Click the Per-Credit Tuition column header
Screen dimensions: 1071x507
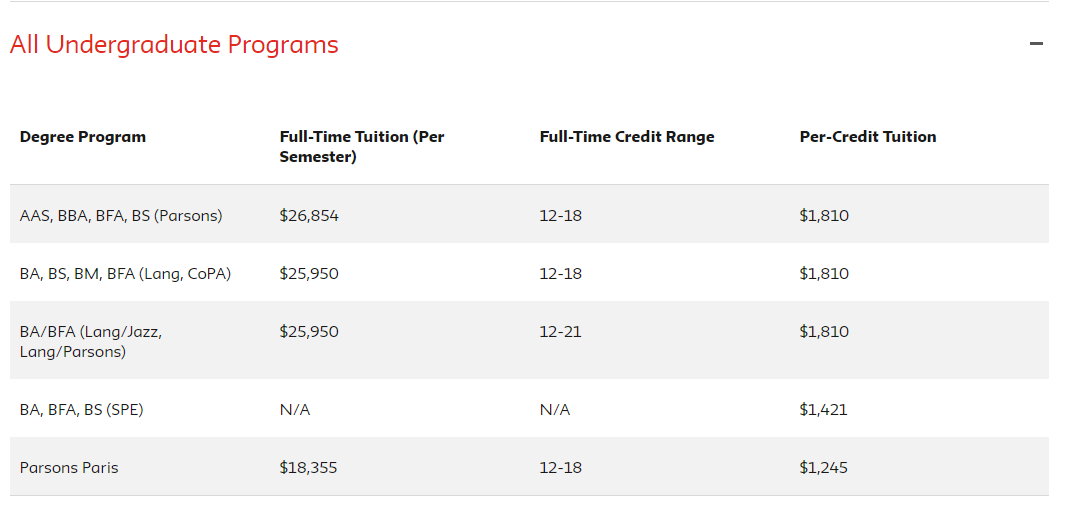[x=867, y=137]
